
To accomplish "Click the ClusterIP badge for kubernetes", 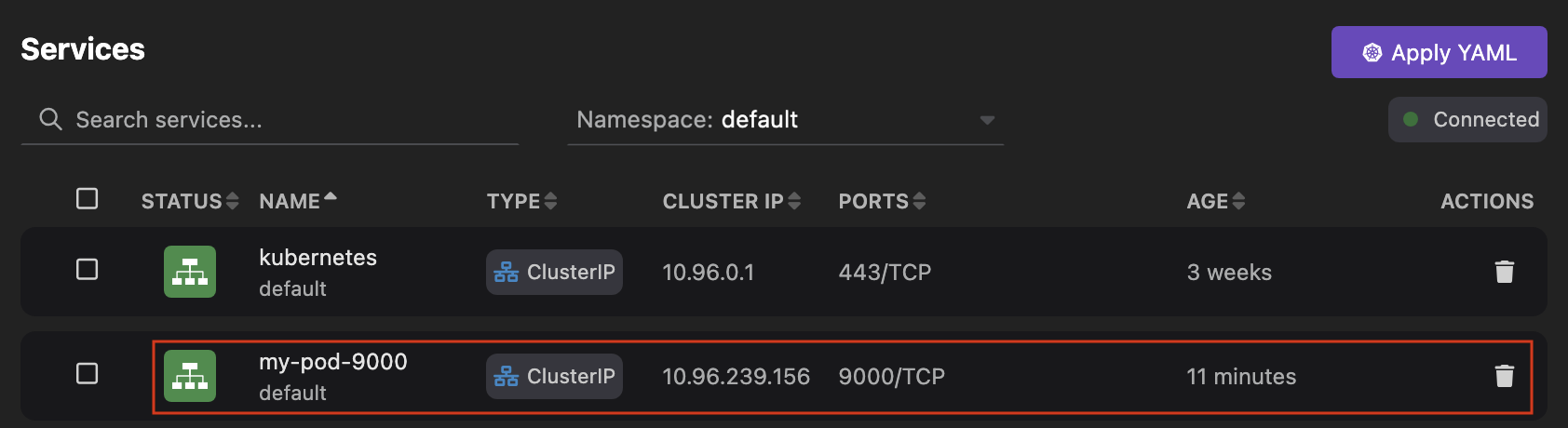I will tap(554, 272).
